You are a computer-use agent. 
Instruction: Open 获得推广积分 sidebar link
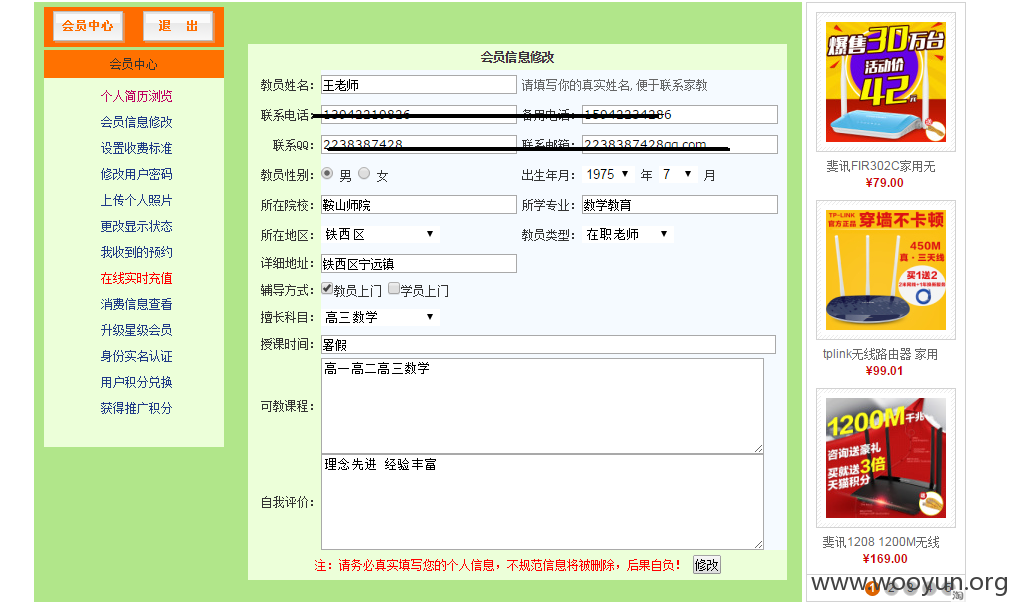pyautogui.click(x=136, y=407)
